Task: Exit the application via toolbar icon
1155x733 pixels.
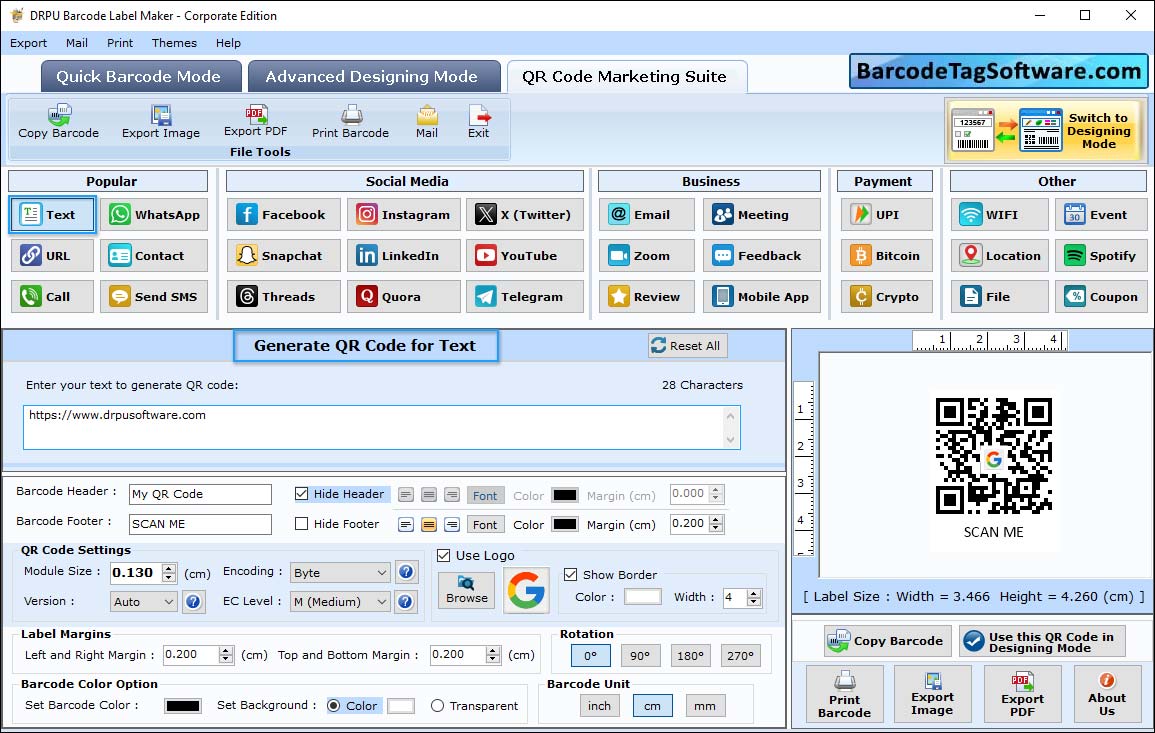Action: (x=478, y=122)
